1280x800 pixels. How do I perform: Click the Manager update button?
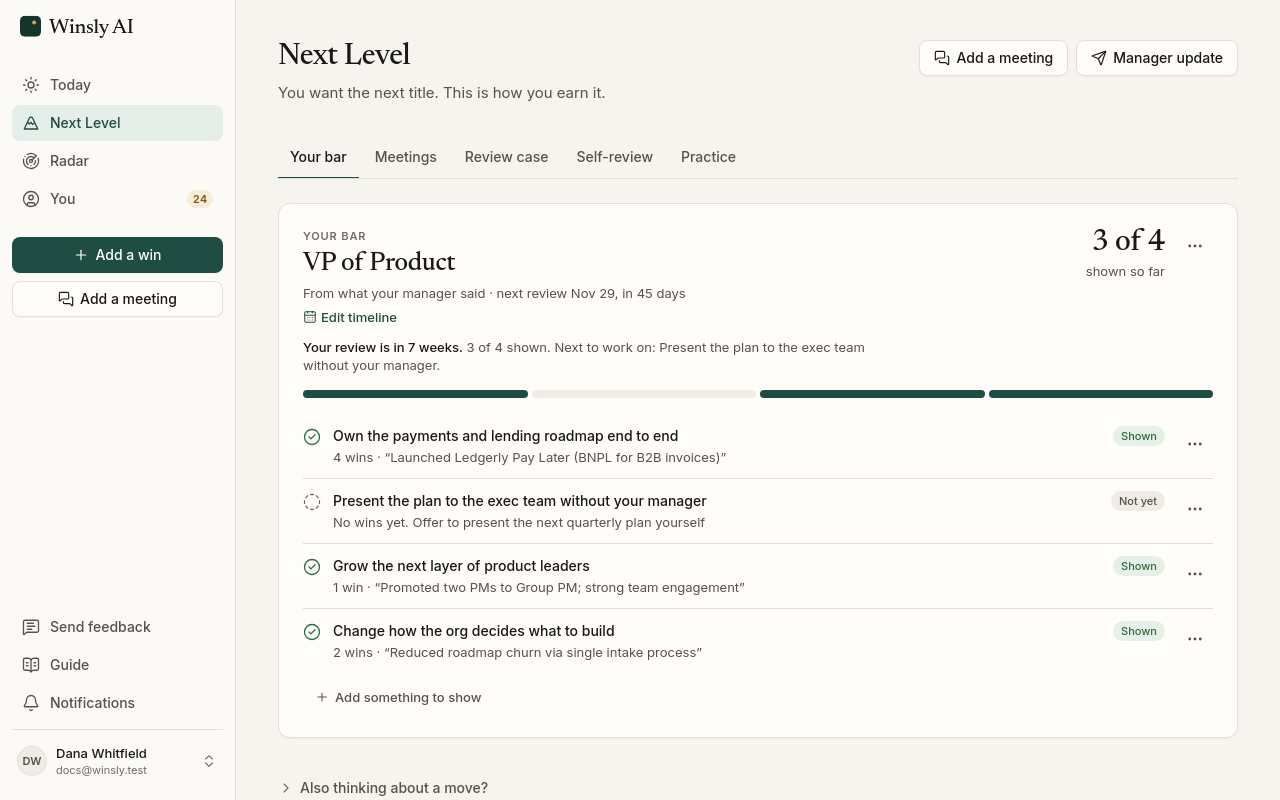[x=1157, y=58]
